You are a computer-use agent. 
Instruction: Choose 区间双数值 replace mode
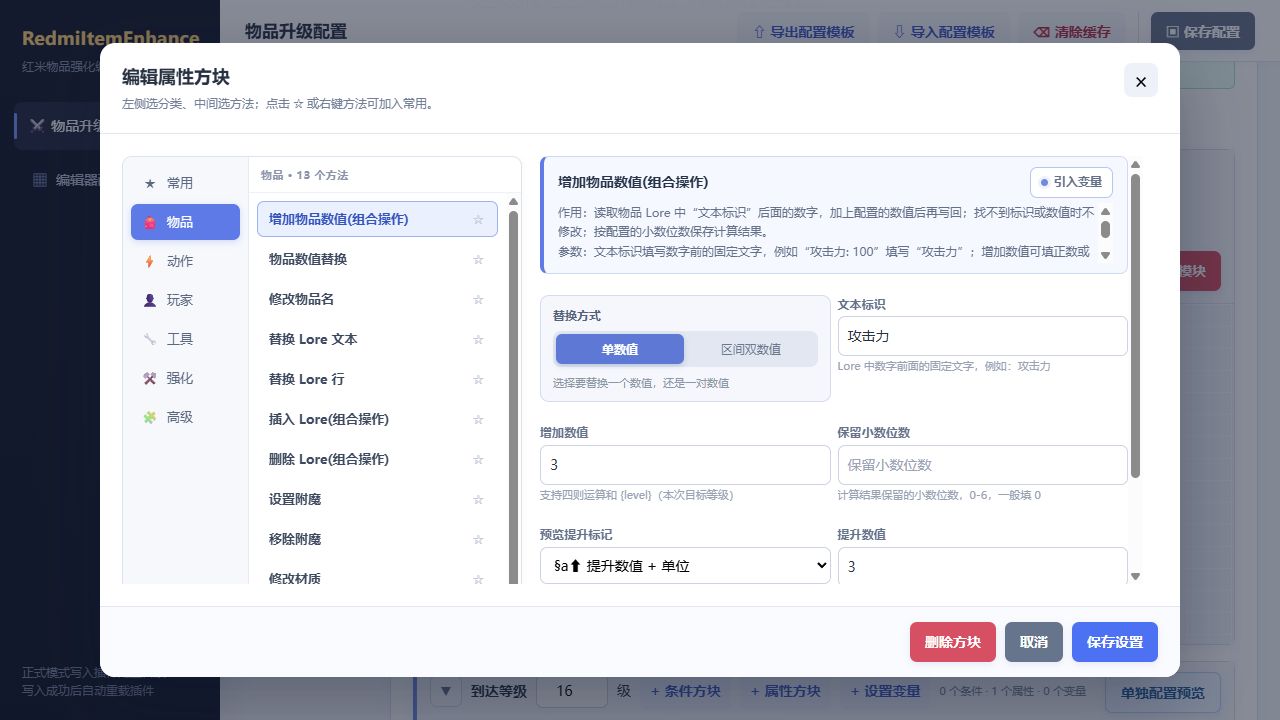click(751, 349)
